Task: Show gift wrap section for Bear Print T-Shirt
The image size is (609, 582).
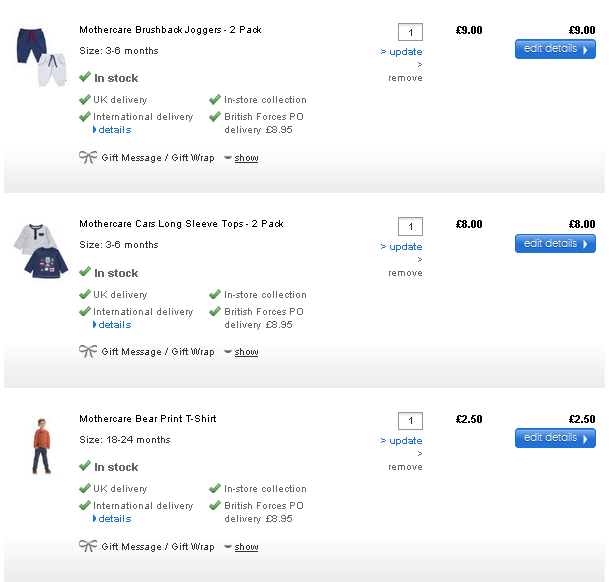Action: click(x=246, y=547)
